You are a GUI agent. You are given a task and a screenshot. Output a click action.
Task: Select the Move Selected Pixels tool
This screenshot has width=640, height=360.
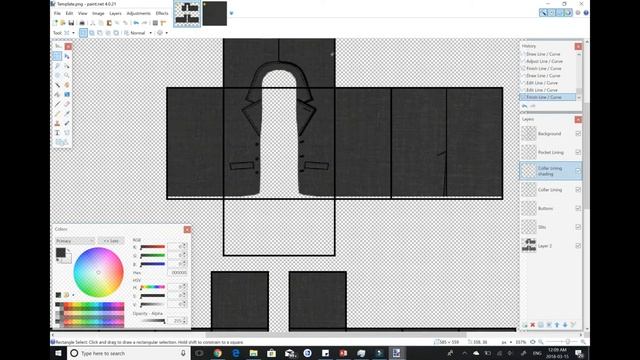coord(67,56)
